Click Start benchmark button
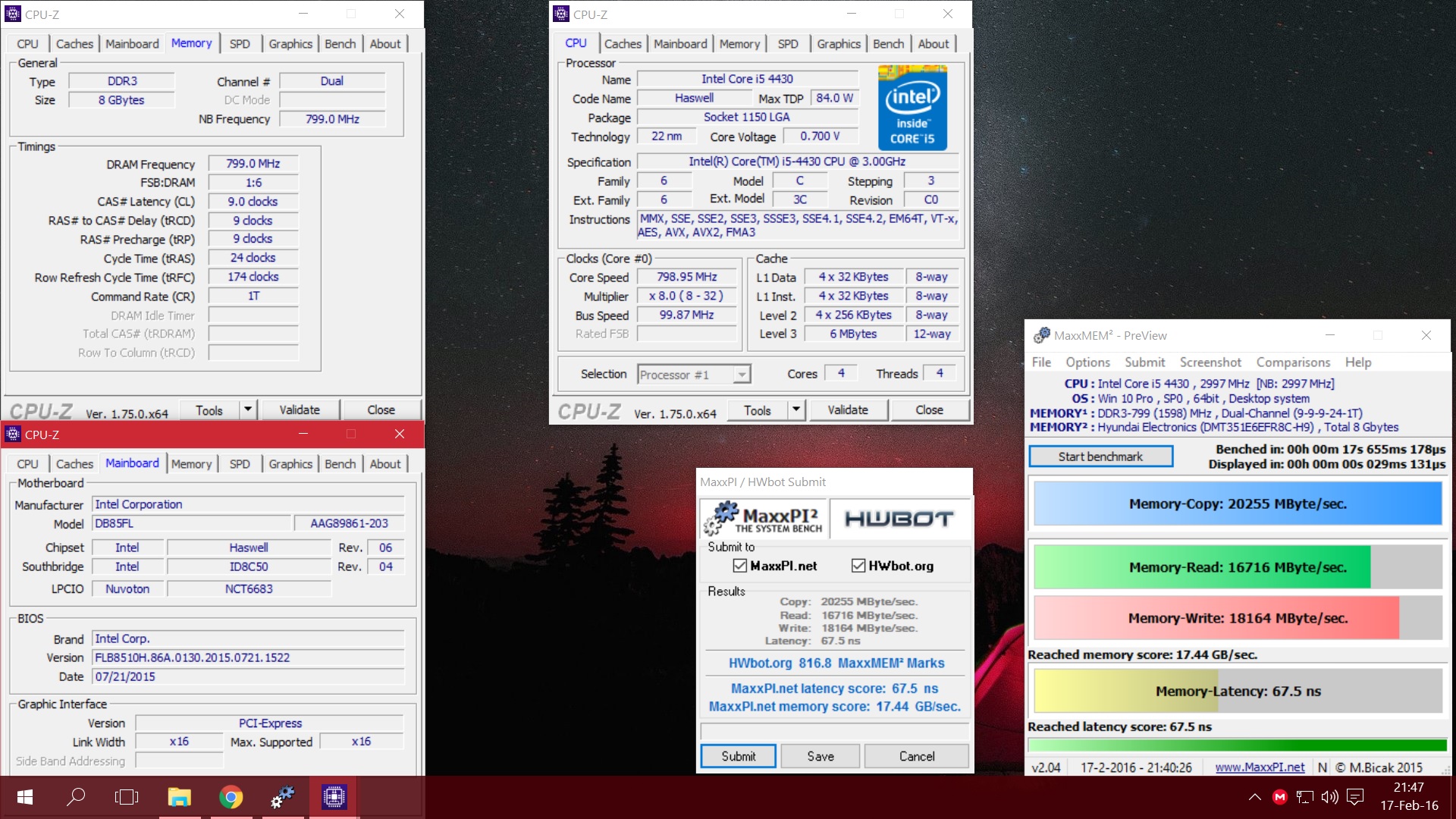The width and height of the screenshot is (1456, 819). [1100, 457]
